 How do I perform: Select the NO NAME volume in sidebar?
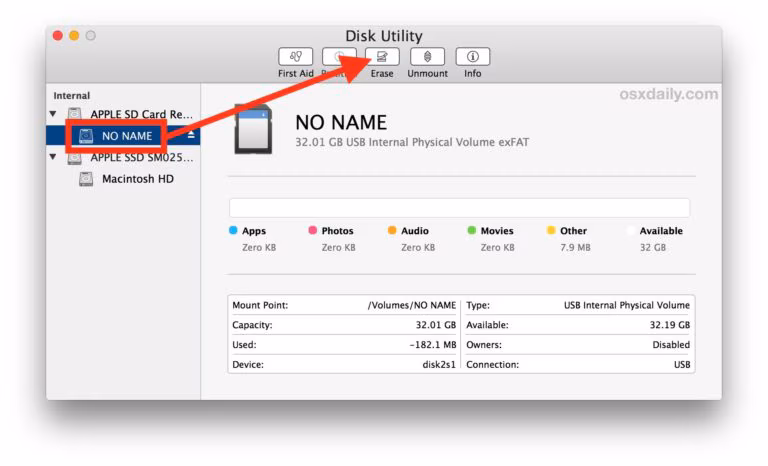click(x=123, y=136)
